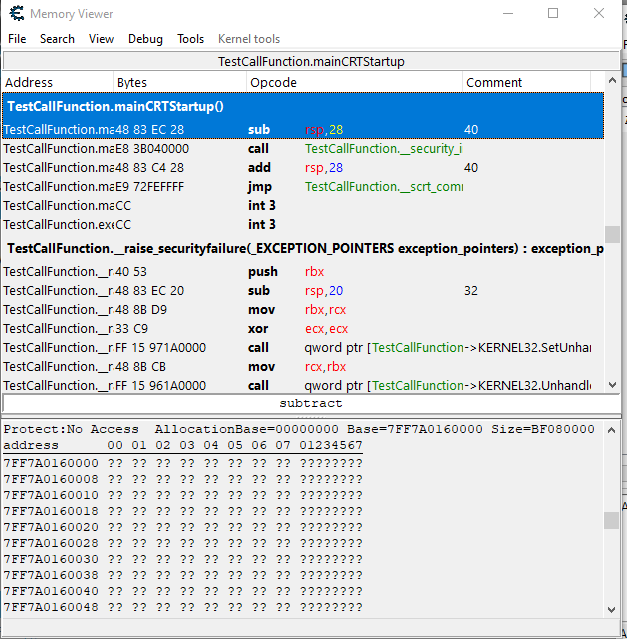The image size is (627, 639).
Task: Click the TestCallFunction.mainCRTStartup location bar
Action: (x=311, y=62)
